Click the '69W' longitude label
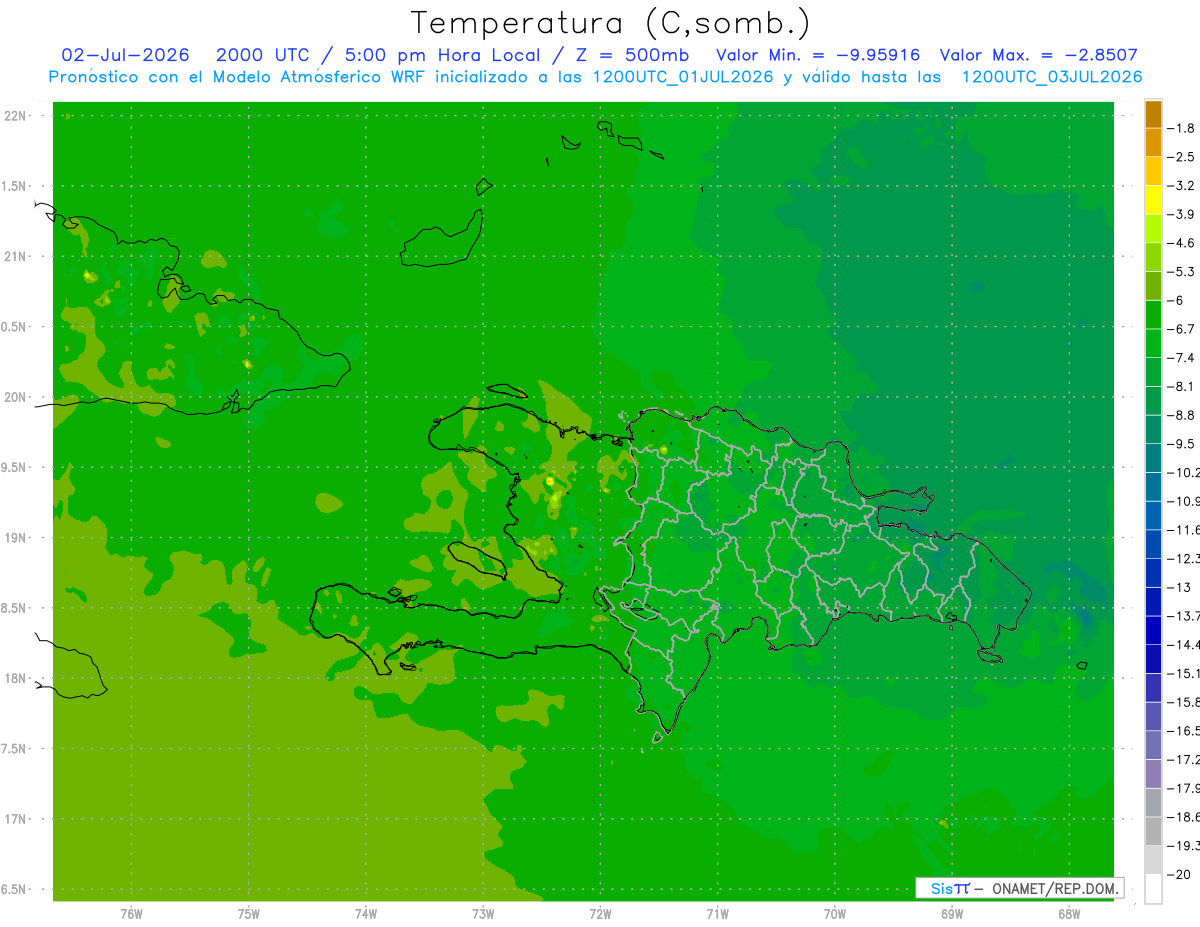Image resolution: width=1200 pixels, height=927 pixels. pos(952,913)
